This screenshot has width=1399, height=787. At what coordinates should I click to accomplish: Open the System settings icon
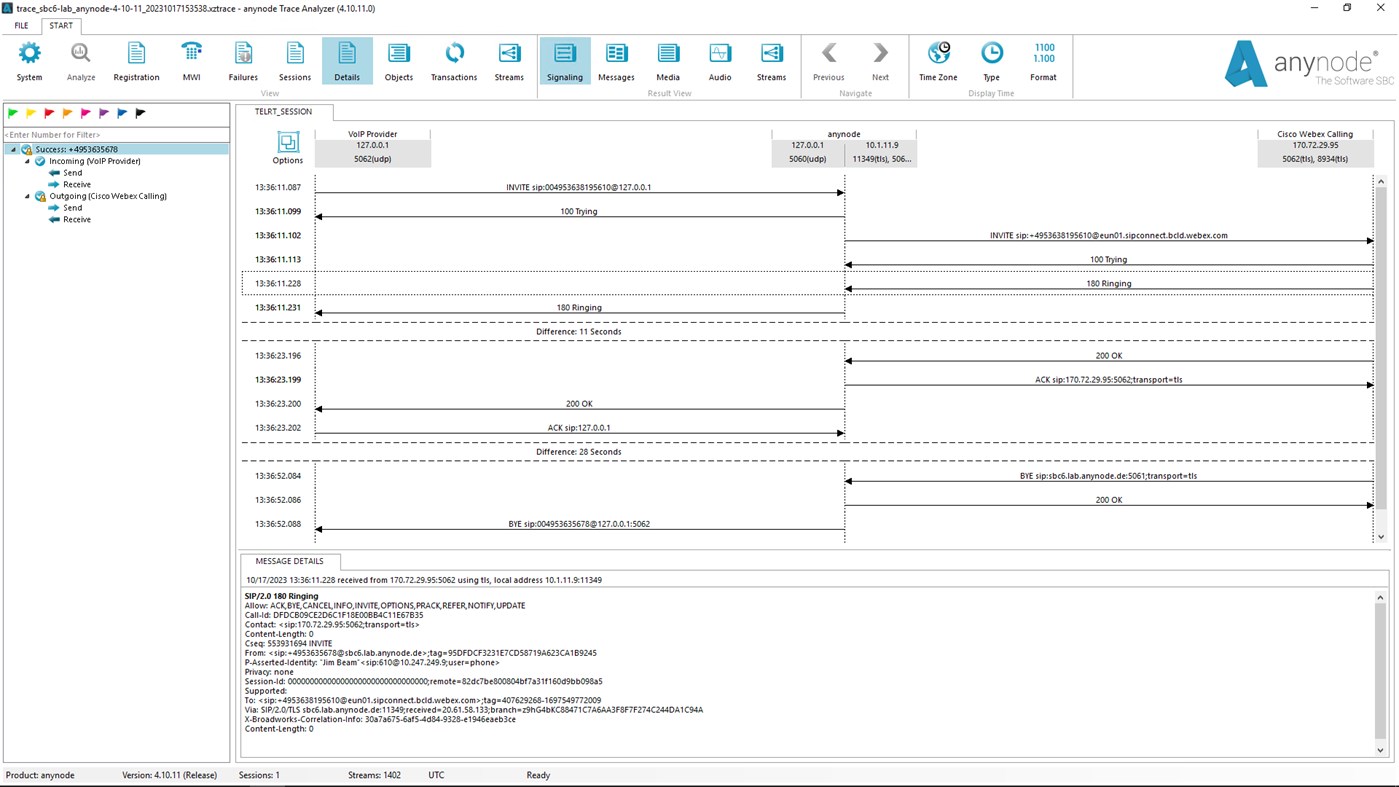point(29,60)
